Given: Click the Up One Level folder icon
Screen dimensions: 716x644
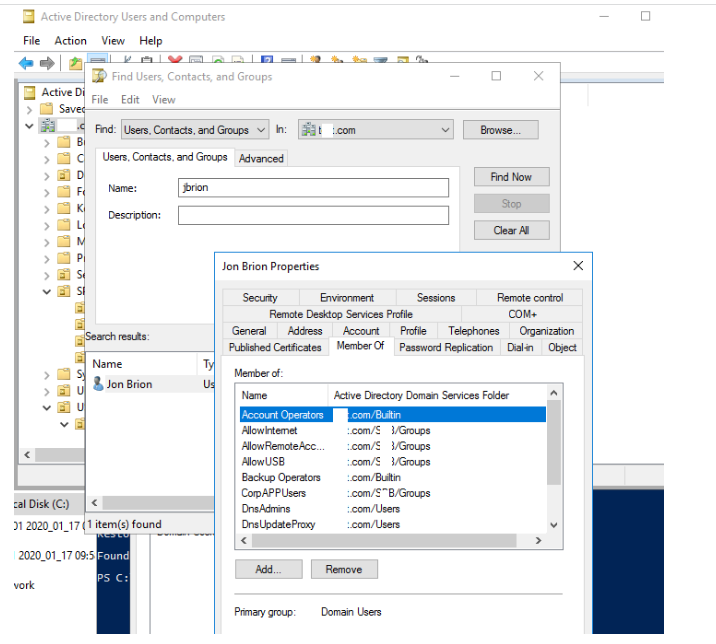Looking at the screenshot, I should click(x=75, y=63).
